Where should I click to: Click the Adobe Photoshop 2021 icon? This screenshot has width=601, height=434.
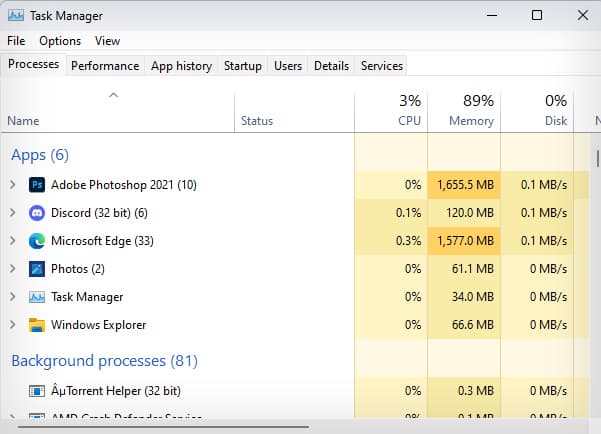[37, 185]
